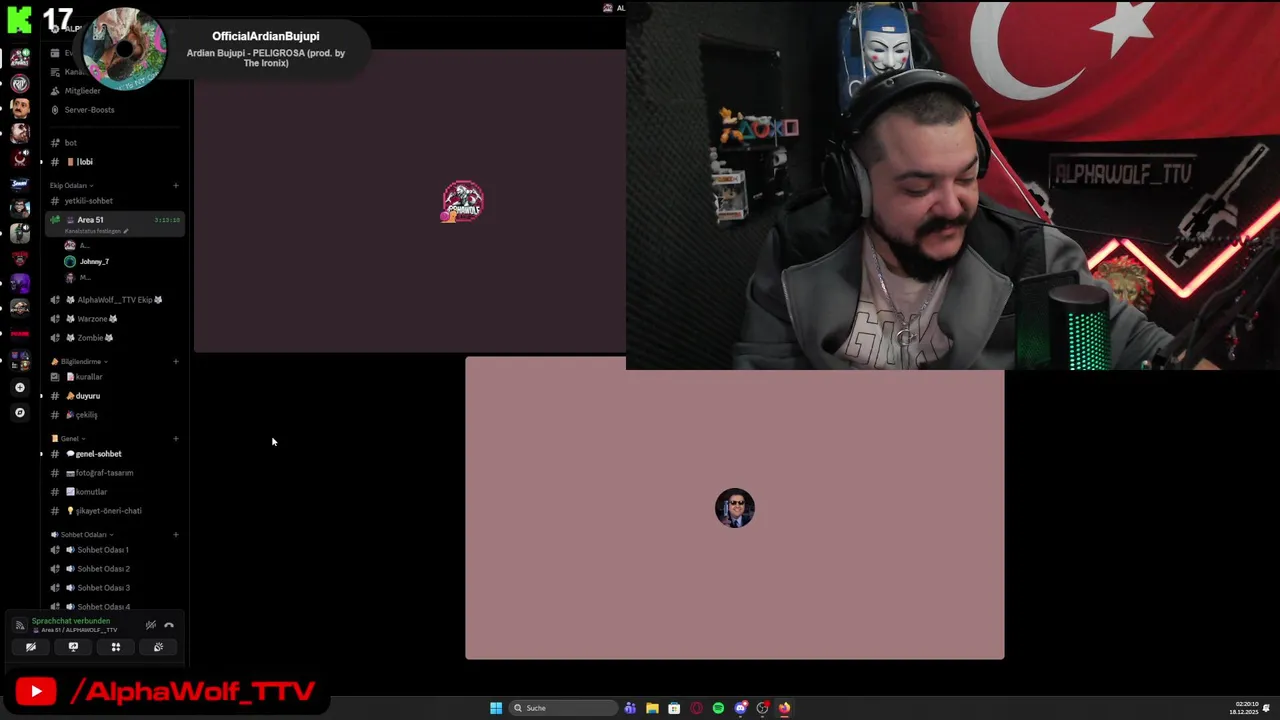Open the Server-Boosts entry
This screenshot has width=1280, height=720.
coord(89,110)
